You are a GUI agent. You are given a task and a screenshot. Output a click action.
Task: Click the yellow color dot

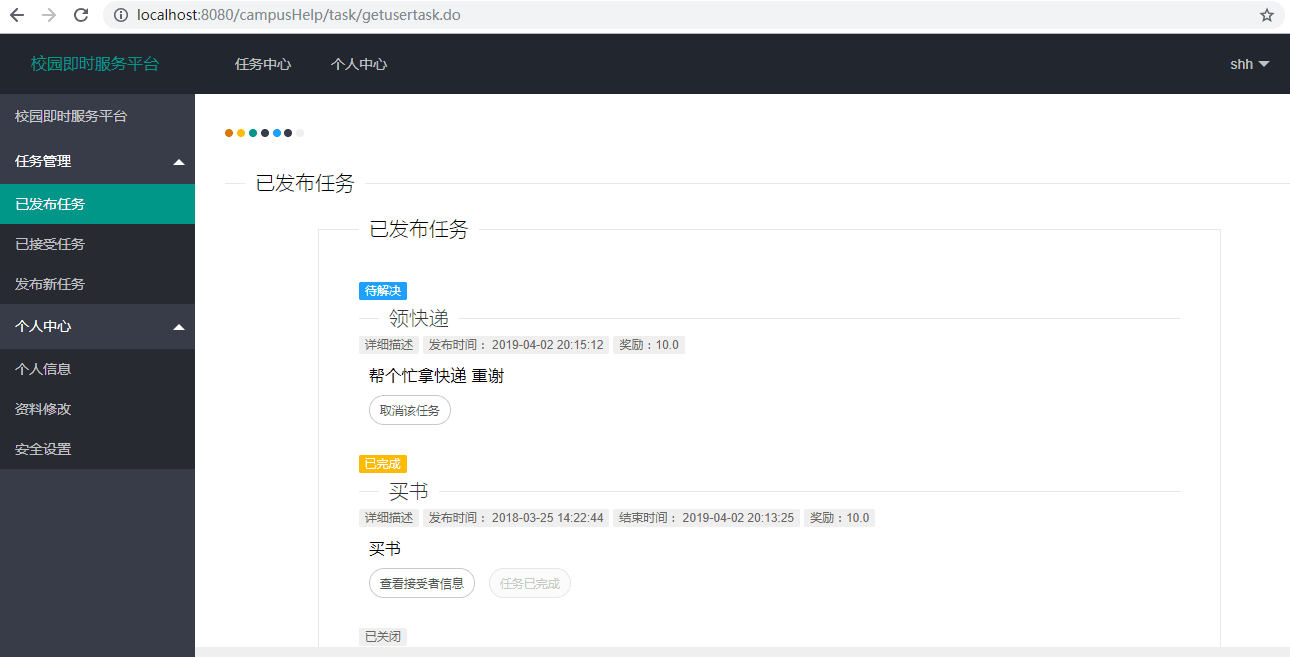(x=241, y=133)
